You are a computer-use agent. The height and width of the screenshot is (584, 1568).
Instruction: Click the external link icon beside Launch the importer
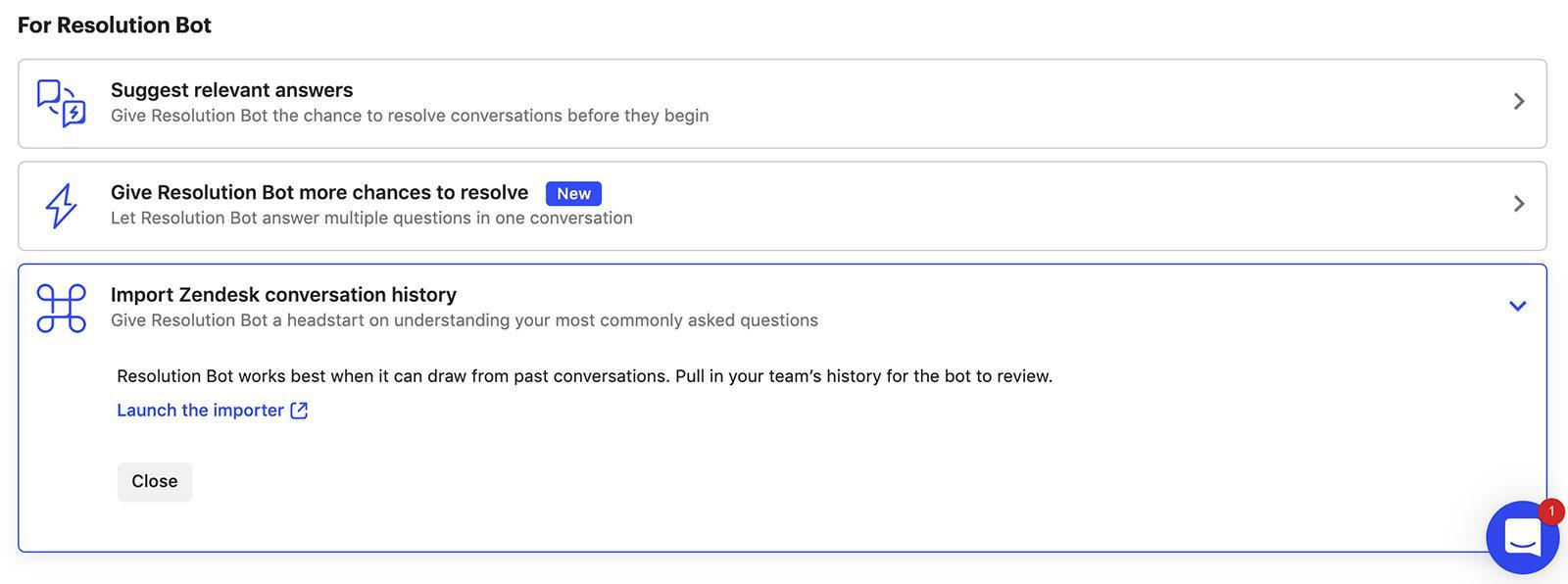(299, 411)
